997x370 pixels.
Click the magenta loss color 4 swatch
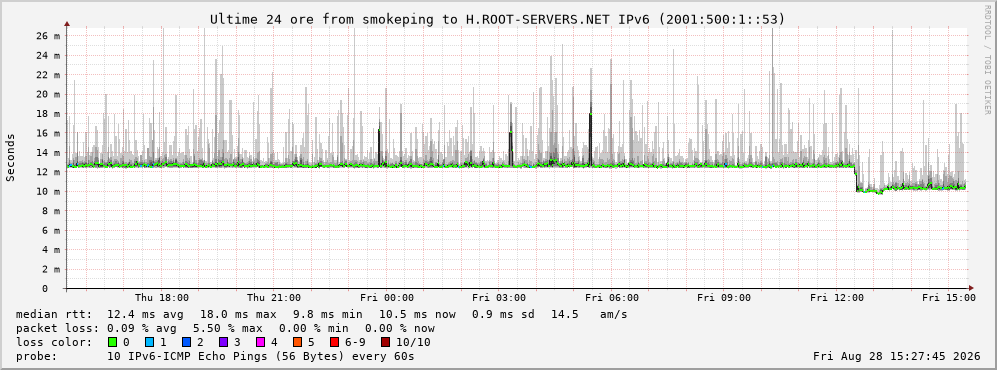pyautogui.click(x=261, y=342)
